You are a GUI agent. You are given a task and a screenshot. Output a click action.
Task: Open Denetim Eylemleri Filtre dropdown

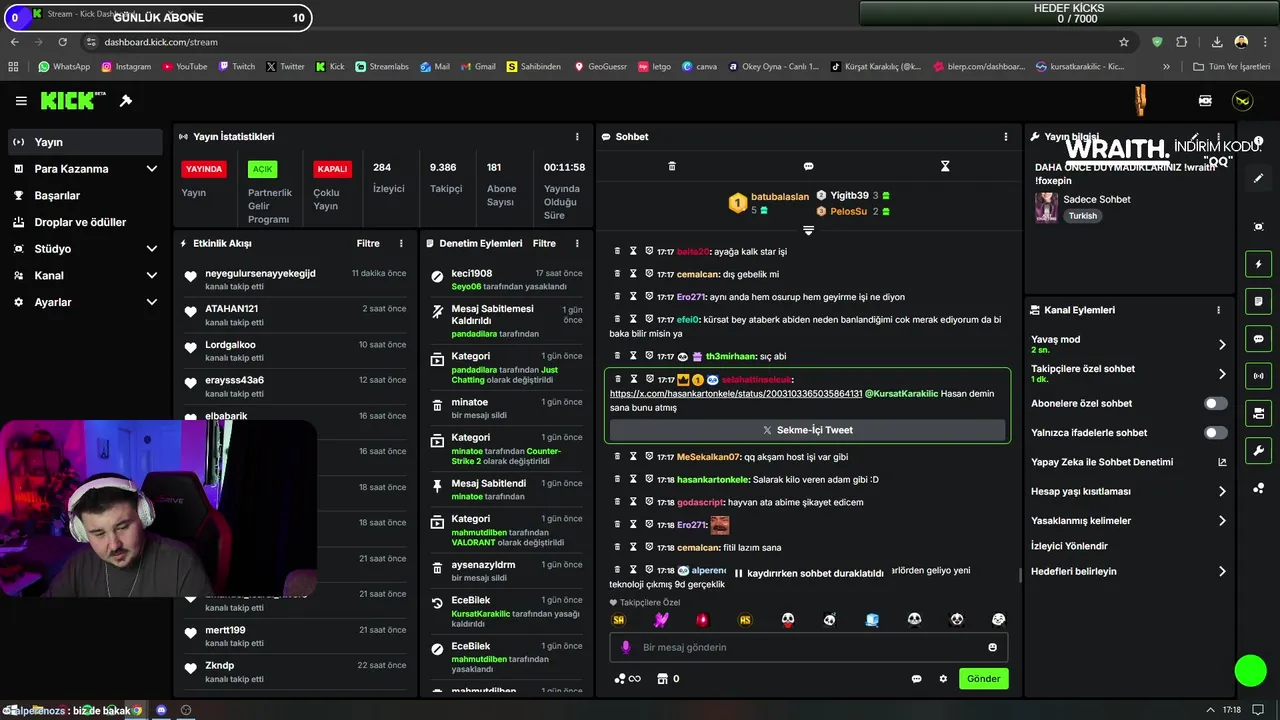click(544, 243)
